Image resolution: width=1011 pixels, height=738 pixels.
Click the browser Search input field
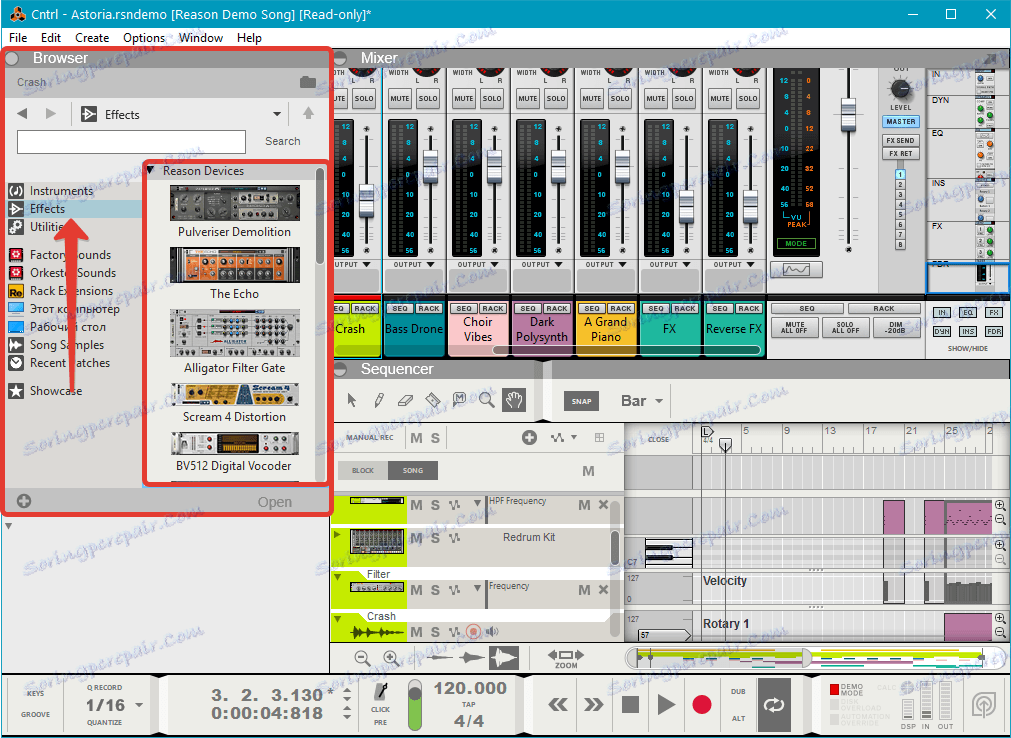(131, 141)
